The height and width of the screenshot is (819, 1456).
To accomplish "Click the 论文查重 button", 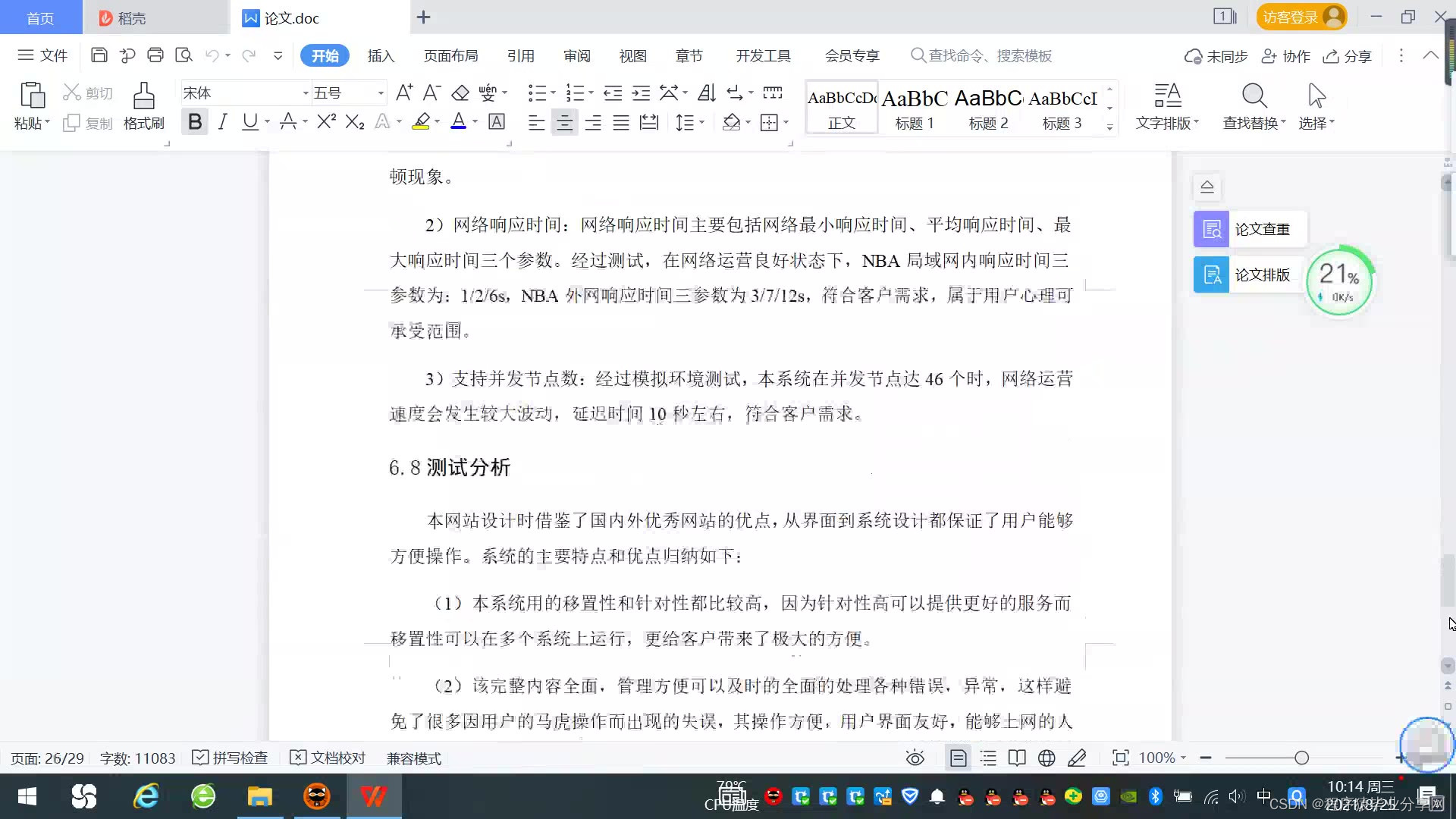I will 1250,229.
